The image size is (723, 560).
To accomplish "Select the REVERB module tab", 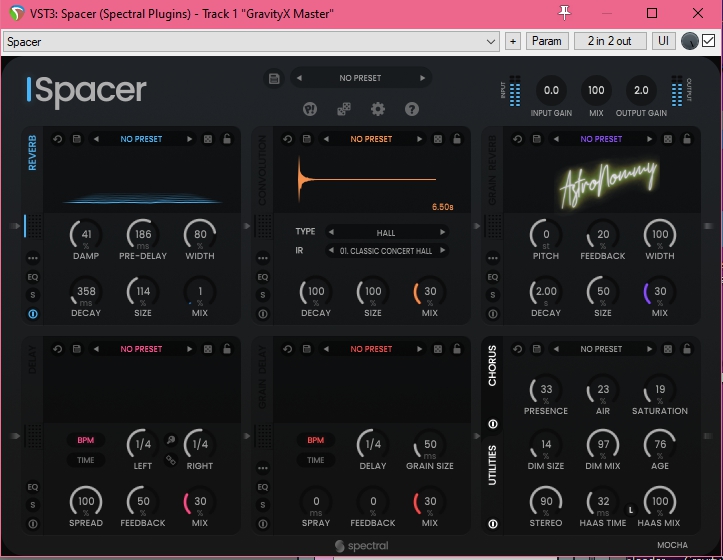I will pos(32,153).
